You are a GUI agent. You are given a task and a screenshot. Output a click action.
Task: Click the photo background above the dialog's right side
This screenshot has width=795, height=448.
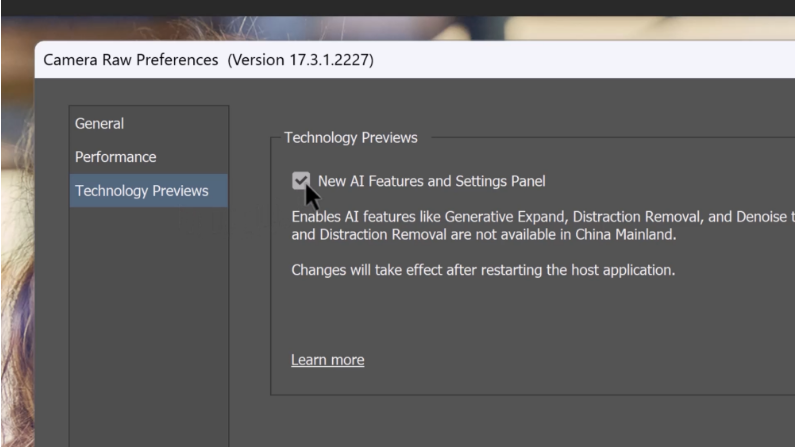pyautogui.click(x=650, y=28)
